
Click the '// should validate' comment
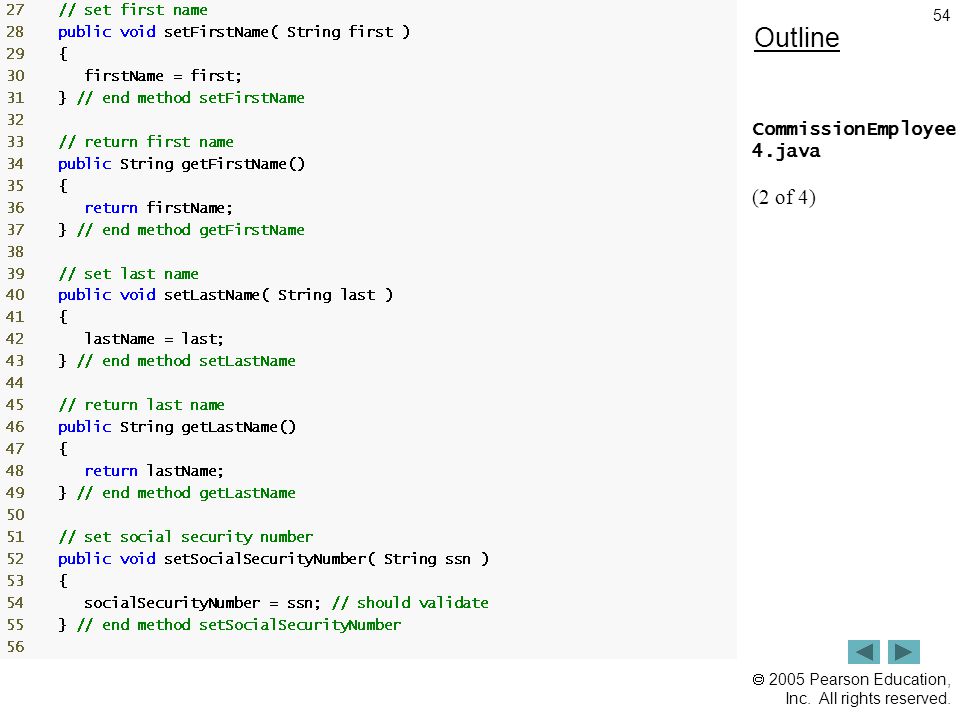410,603
